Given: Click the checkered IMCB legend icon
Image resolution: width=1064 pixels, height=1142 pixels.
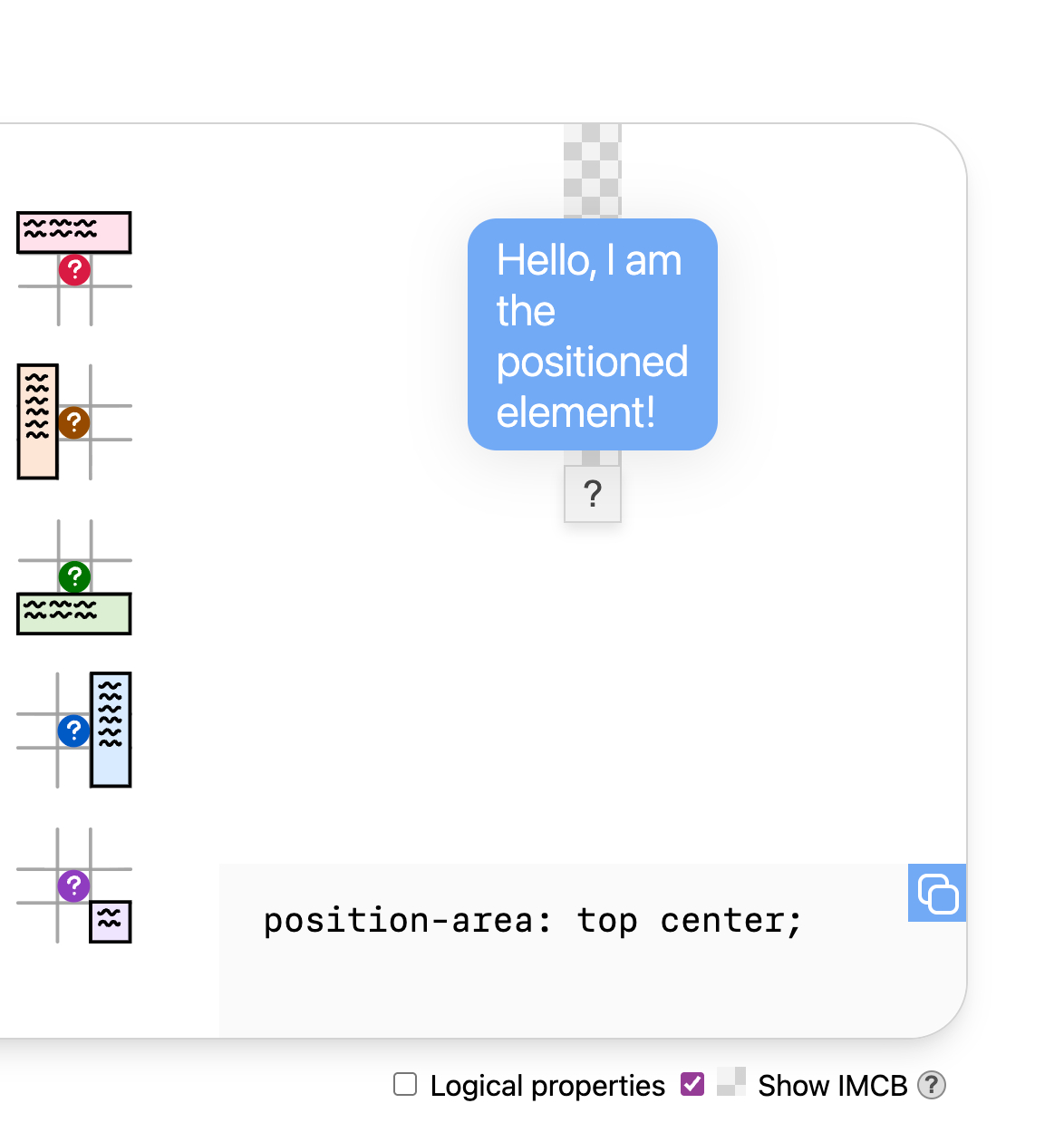Looking at the screenshot, I should [730, 1082].
